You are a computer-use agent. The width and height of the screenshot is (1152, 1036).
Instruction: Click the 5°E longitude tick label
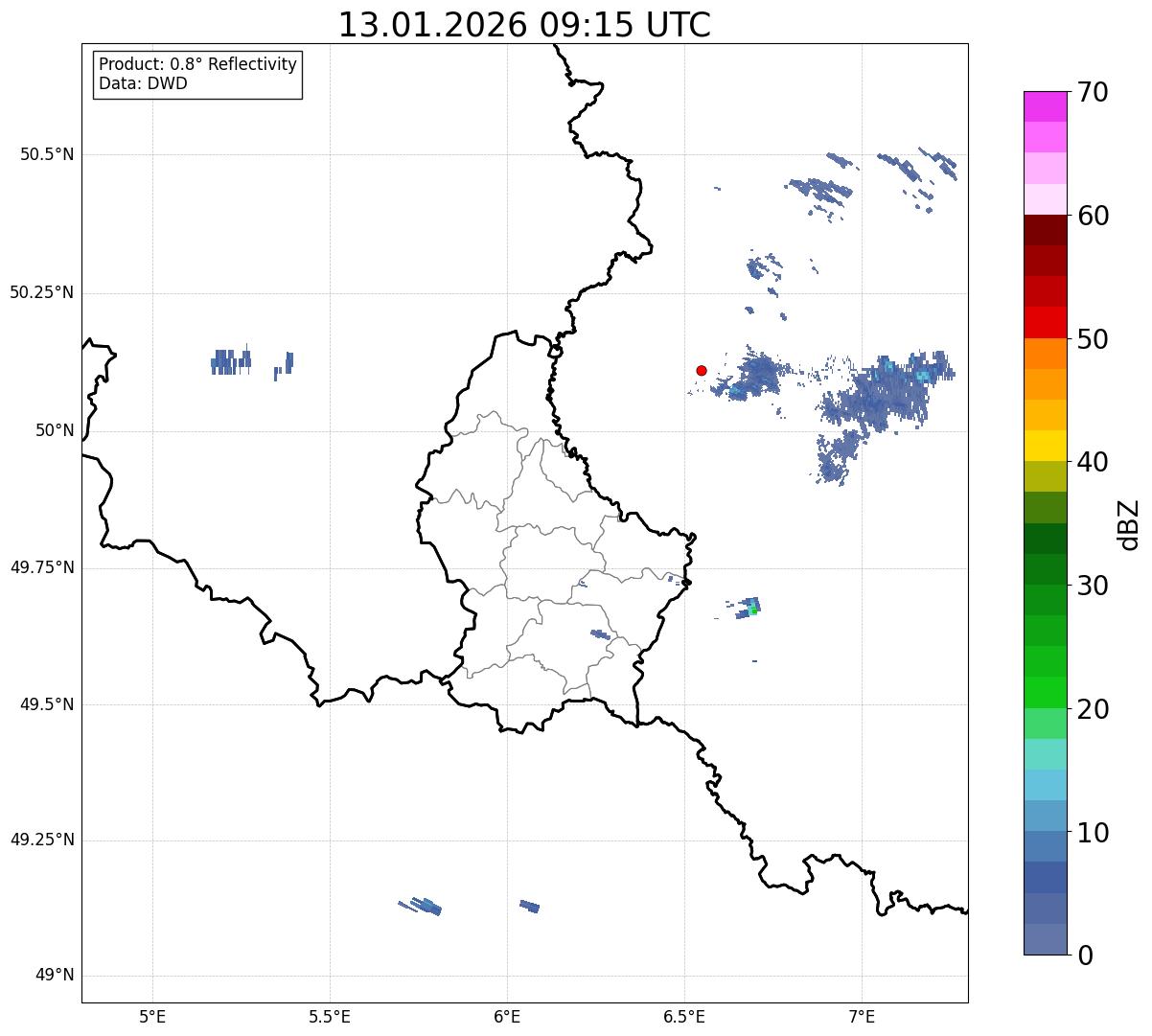click(152, 1016)
